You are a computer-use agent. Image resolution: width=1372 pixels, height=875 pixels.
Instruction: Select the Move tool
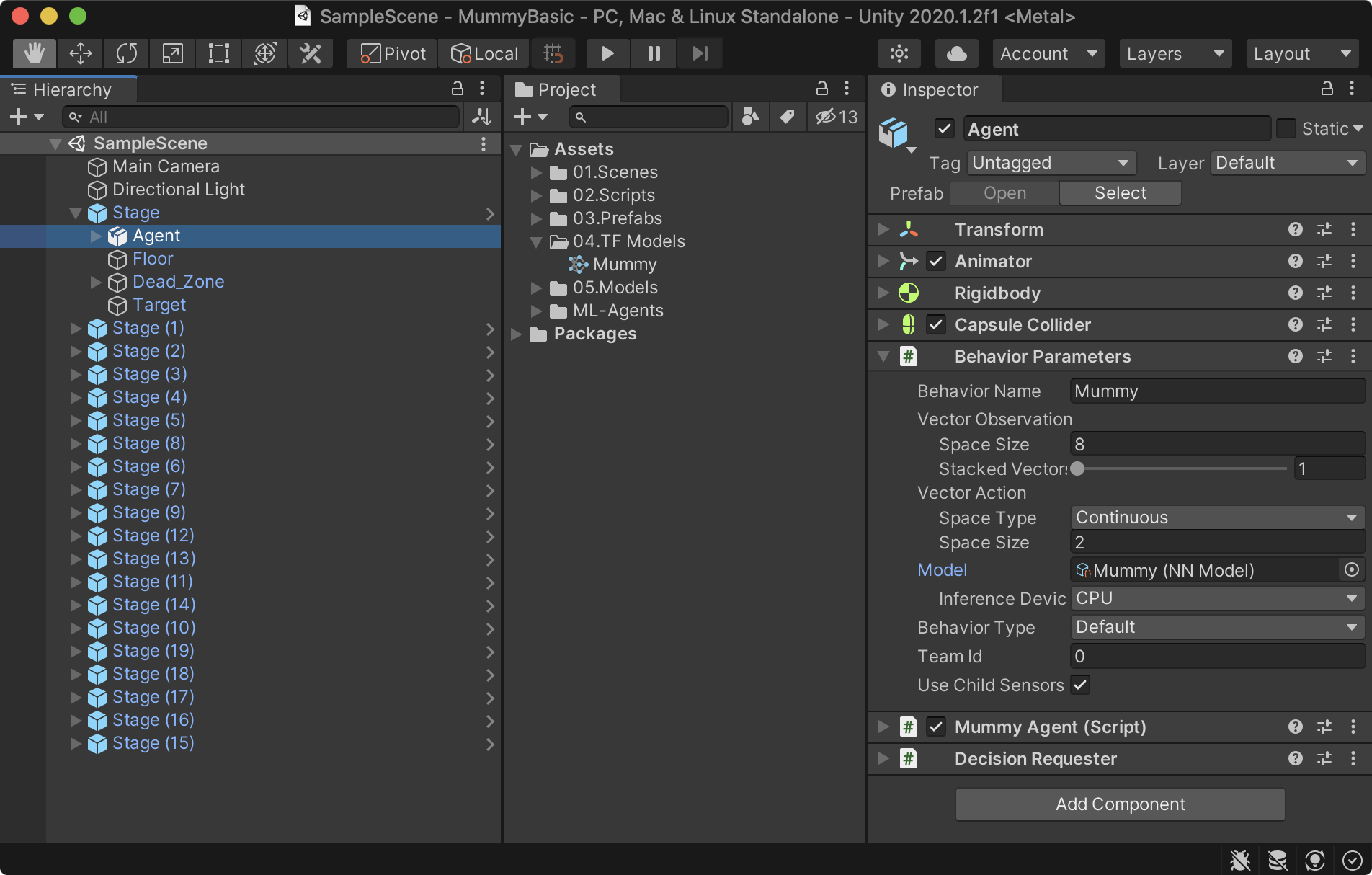[80, 53]
